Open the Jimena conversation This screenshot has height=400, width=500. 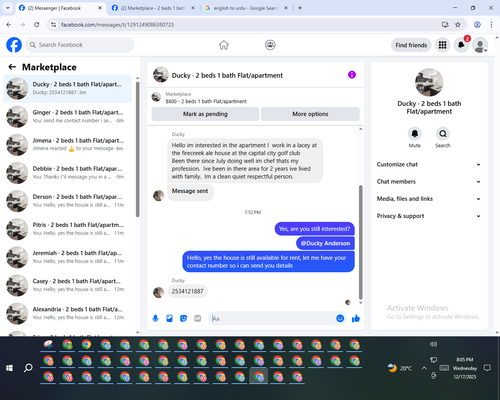click(67, 145)
